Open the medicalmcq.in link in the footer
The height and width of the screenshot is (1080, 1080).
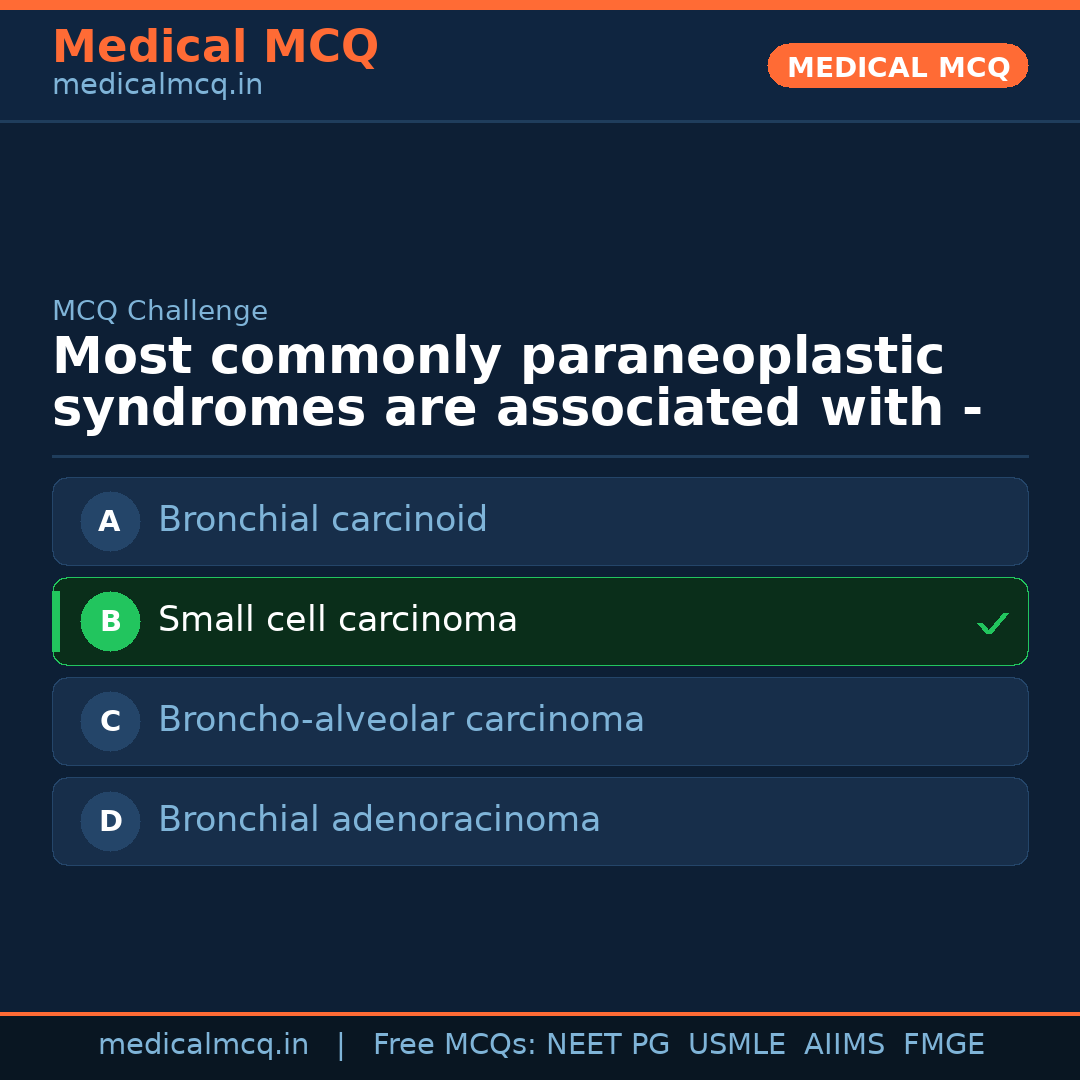pyautogui.click(x=203, y=1045)
